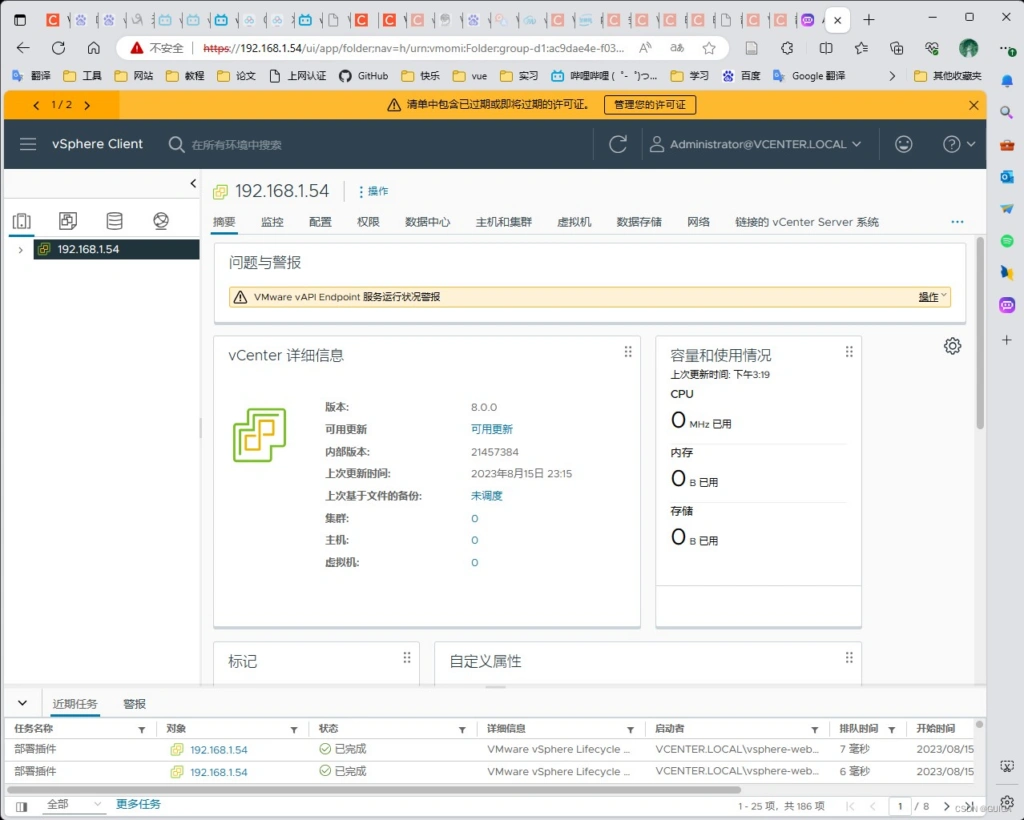The image size is (1024, 820).
Task: Open the more tabs ellipsis
Action: coord(957,222)
